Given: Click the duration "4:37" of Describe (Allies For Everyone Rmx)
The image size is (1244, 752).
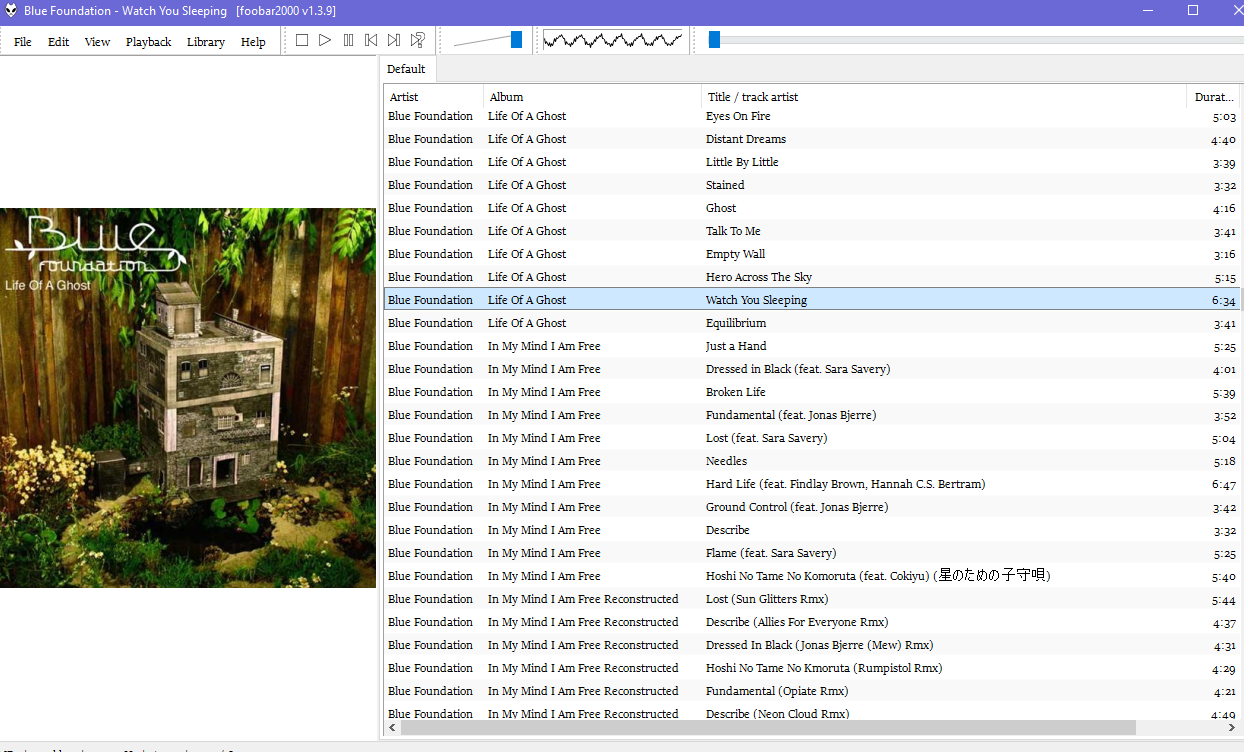Looking at the screenshot, I should (1223, 622).
